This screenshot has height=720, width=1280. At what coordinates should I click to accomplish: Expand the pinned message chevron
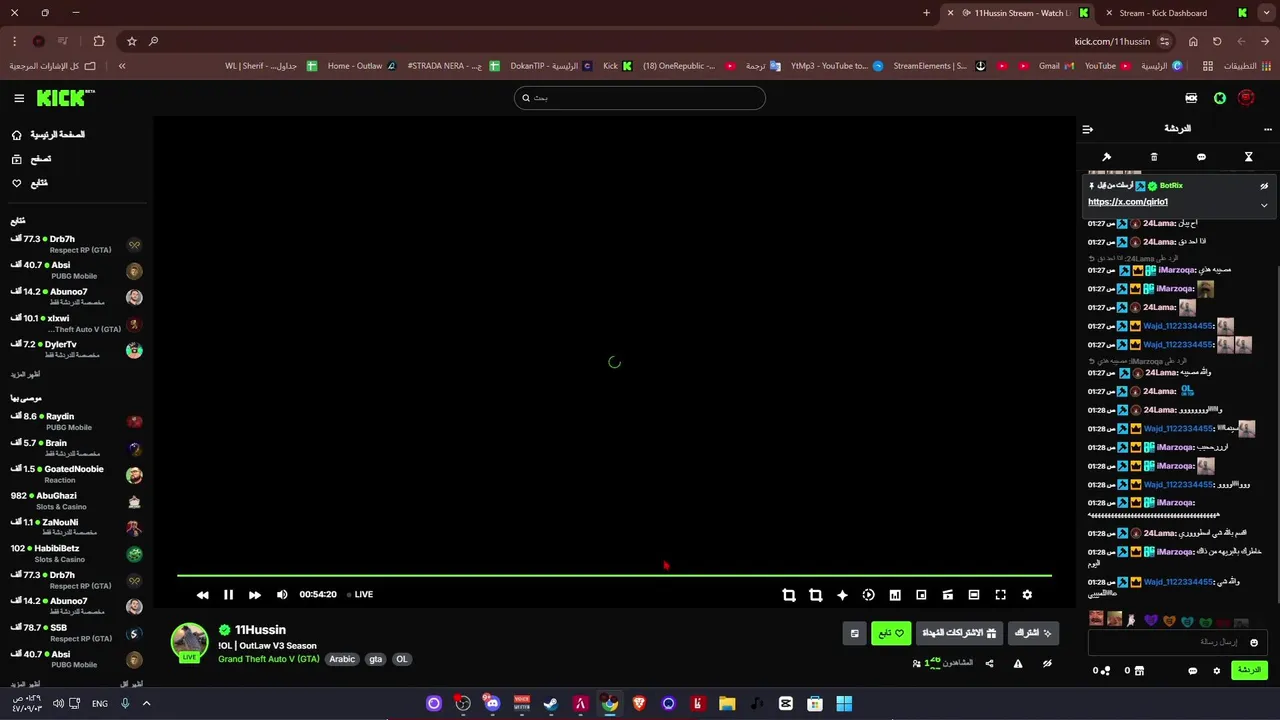(1264, 205)
